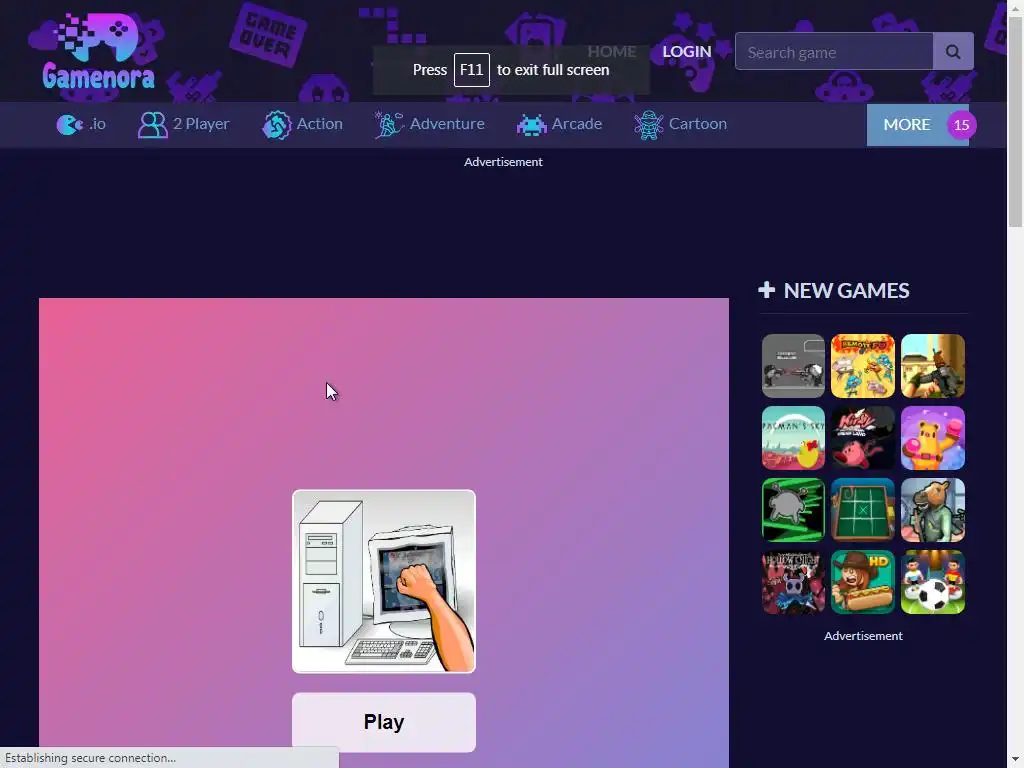This screenshot has width=1024, height=768.
Task: Open the cowboy hot dog HD thumbnail
Action: pyautogui.click(x=863, y=581)
